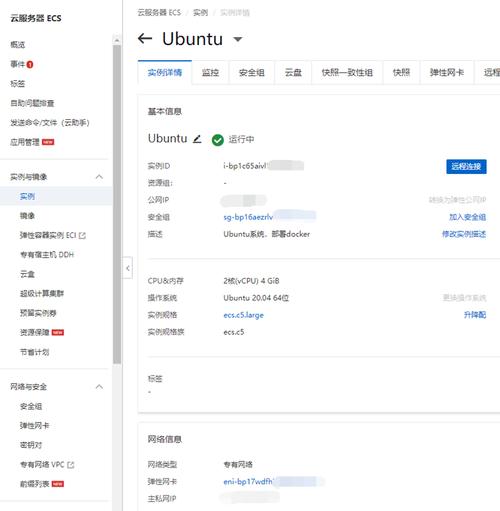Viewport: 500px width, 511px height.
Task: Click the pencil edit icon next to Ubuntu
Action: pyautogui.click(x=197, y=139)
